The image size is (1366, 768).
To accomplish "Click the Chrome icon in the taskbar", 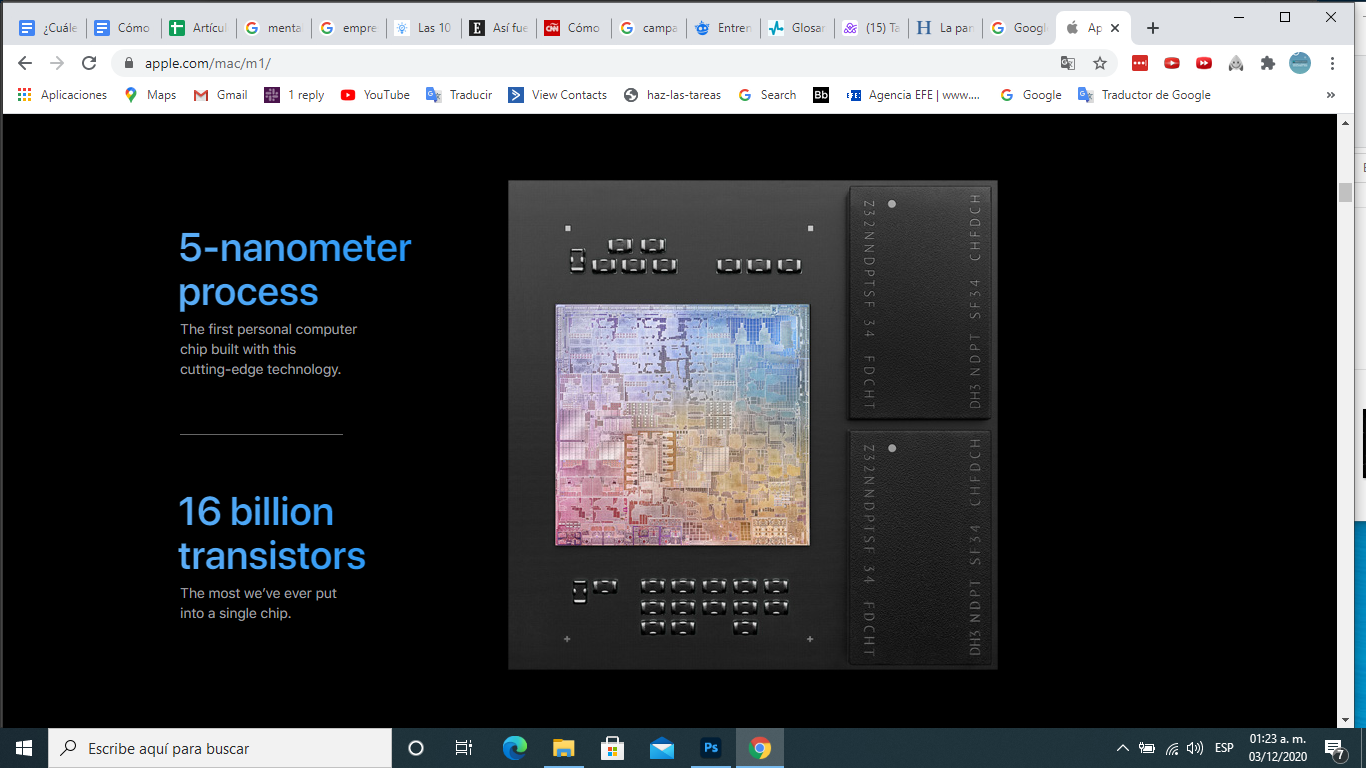I will (760, 748).
